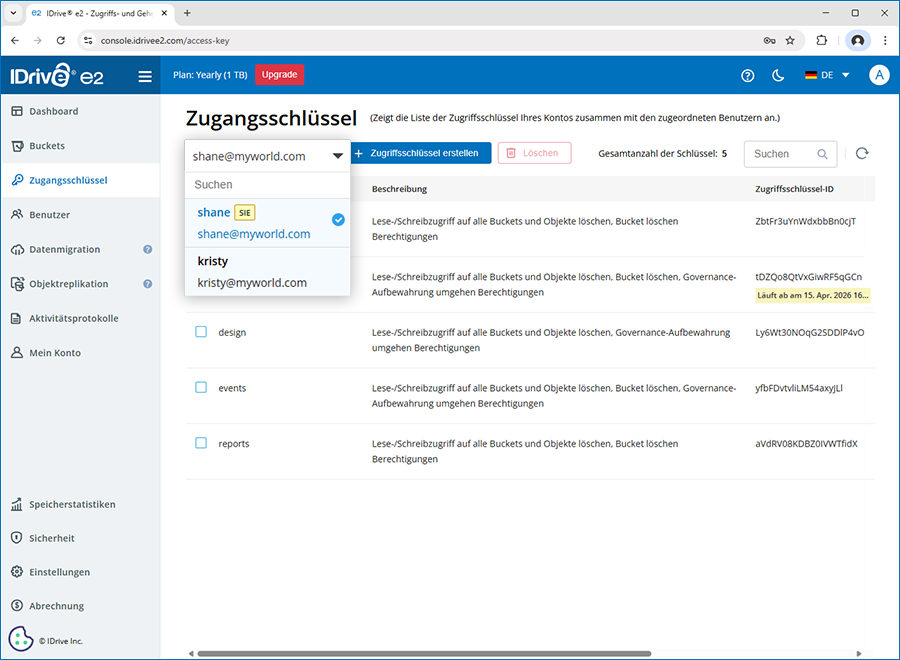Open Benutzer page in sidebar
The height and width of the screenshot is (660, 900).
pos(80,215)
